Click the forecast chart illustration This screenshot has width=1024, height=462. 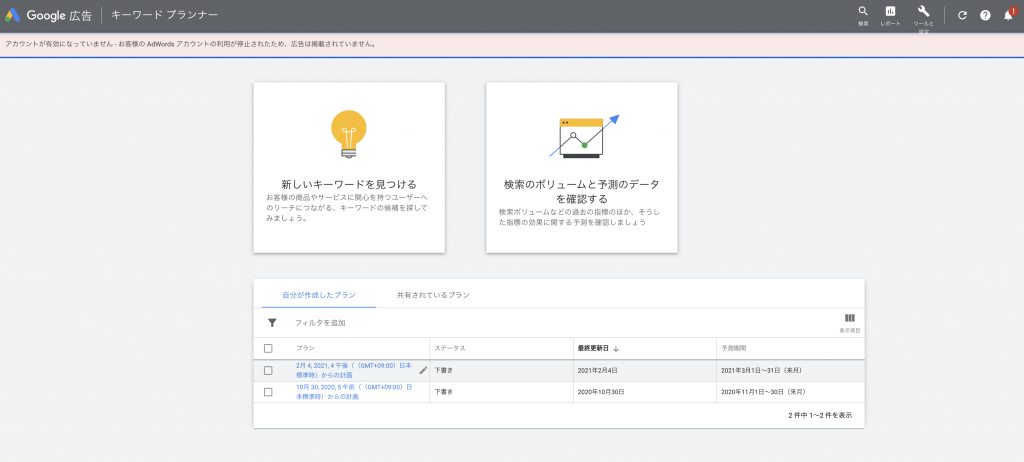coord(583,137)
